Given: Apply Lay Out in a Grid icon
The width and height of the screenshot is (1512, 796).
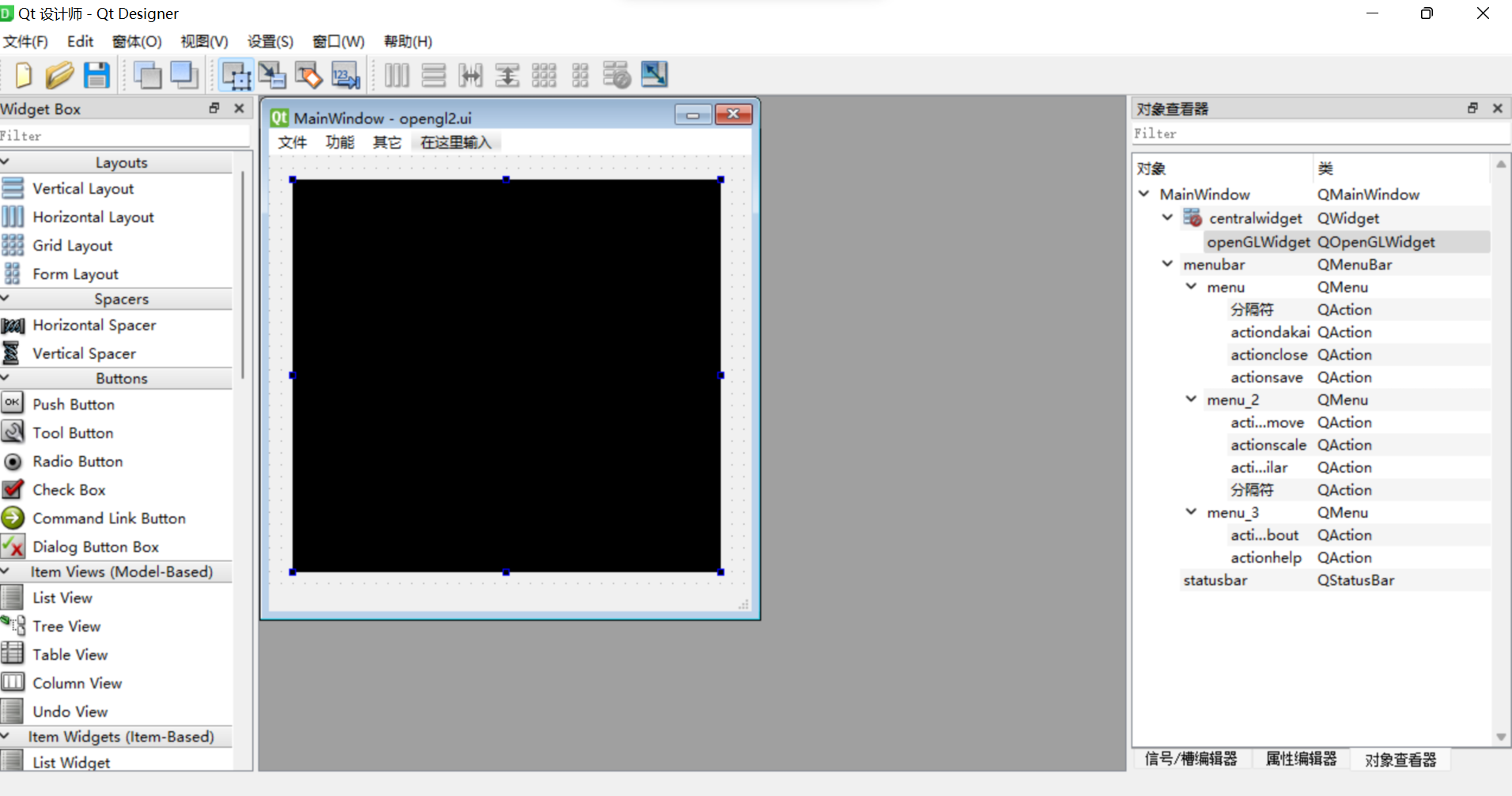Looking at the screenshot, I should [544, 75].
